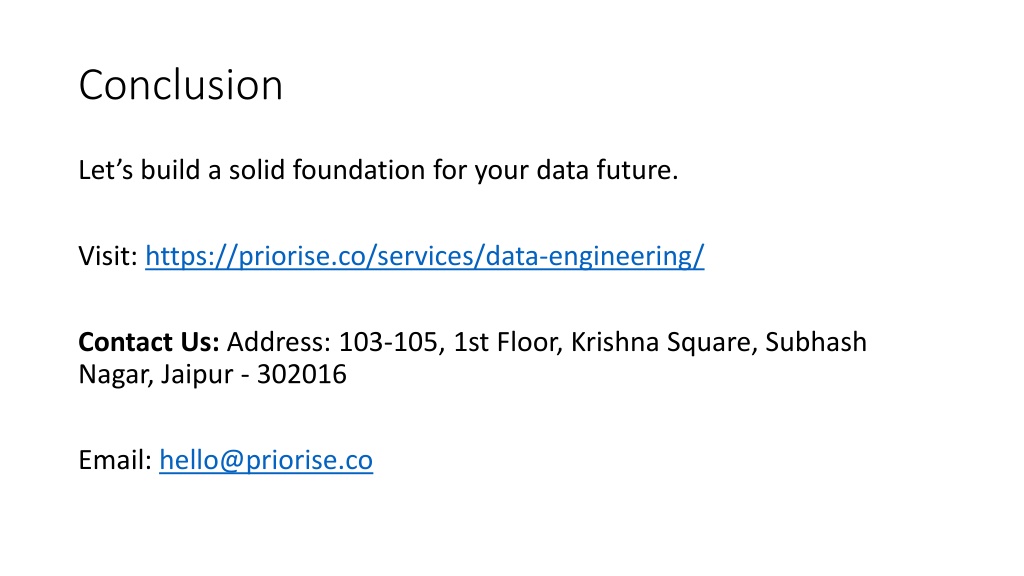This screenshot has width=1024, height=576.
Task: Open the hello@priorise.co email link
Action: [266, 460]
